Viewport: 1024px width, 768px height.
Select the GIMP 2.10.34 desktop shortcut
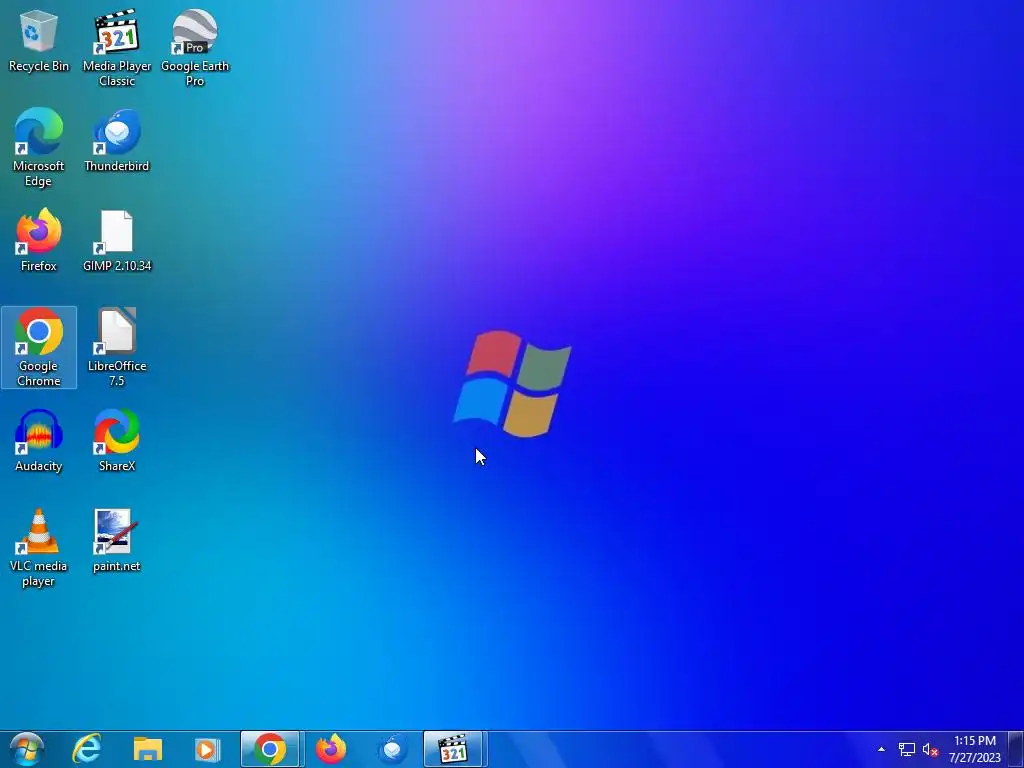[x=117, y=240]
